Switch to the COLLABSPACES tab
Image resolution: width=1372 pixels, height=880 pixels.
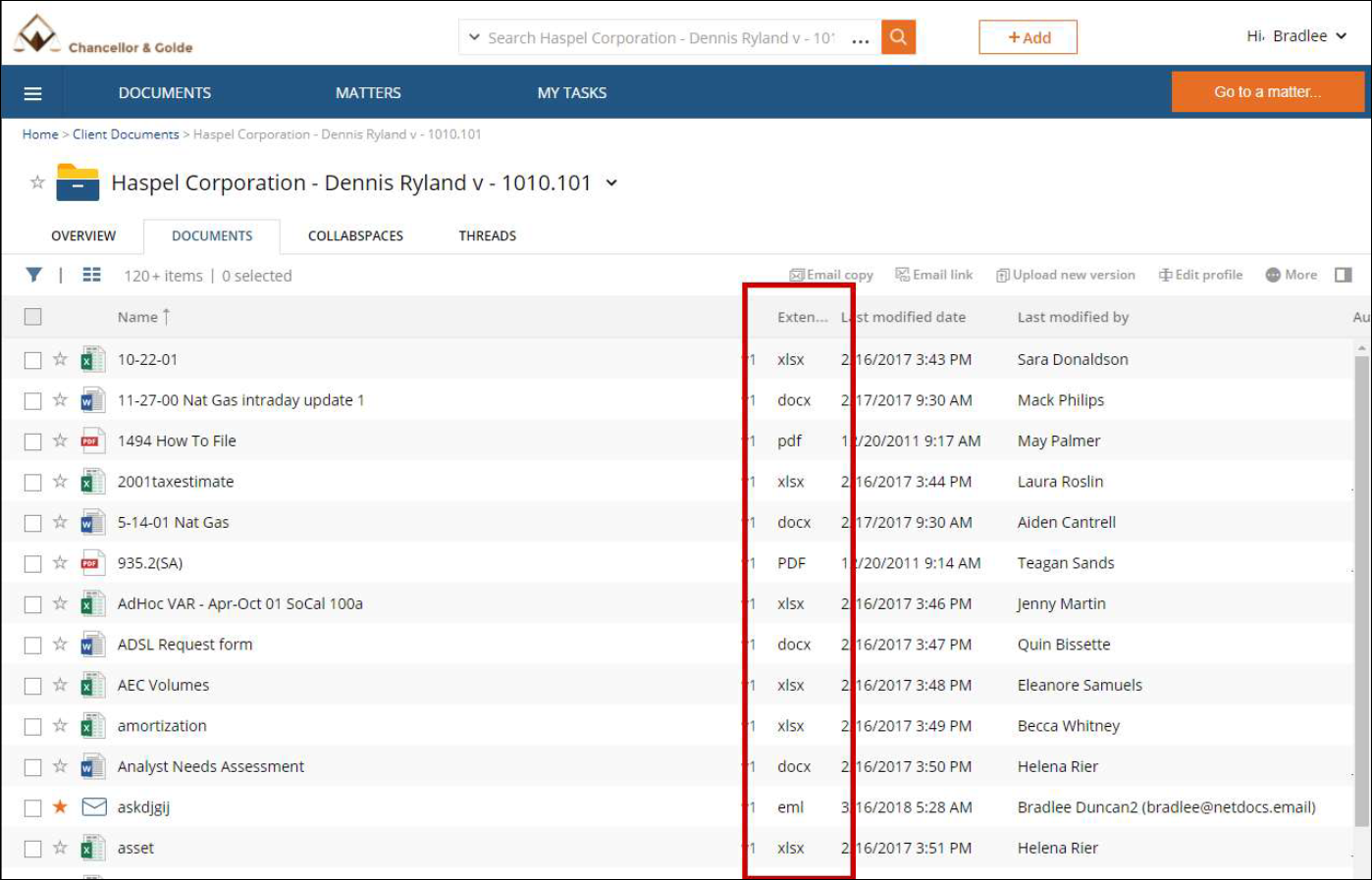(x=355, y=236)
